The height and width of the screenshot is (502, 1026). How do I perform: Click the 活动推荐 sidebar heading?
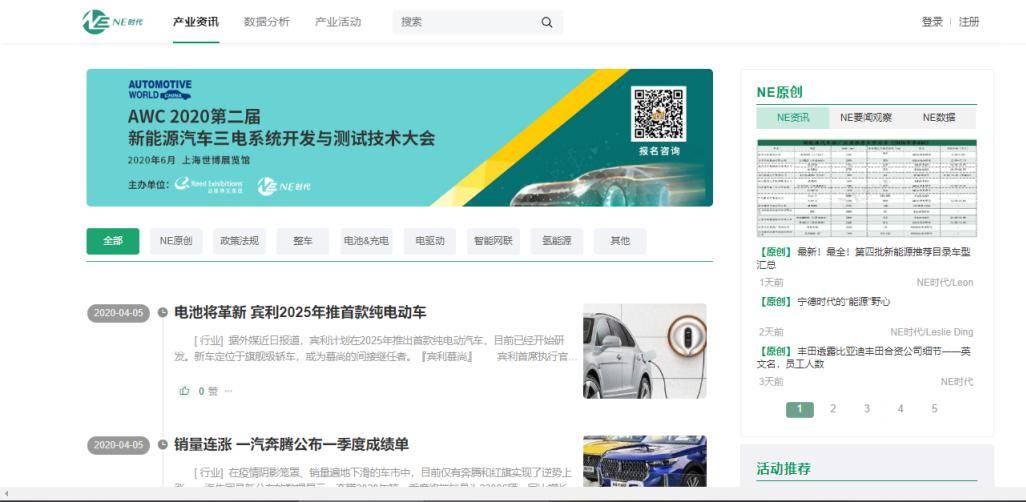pos(783,469)
